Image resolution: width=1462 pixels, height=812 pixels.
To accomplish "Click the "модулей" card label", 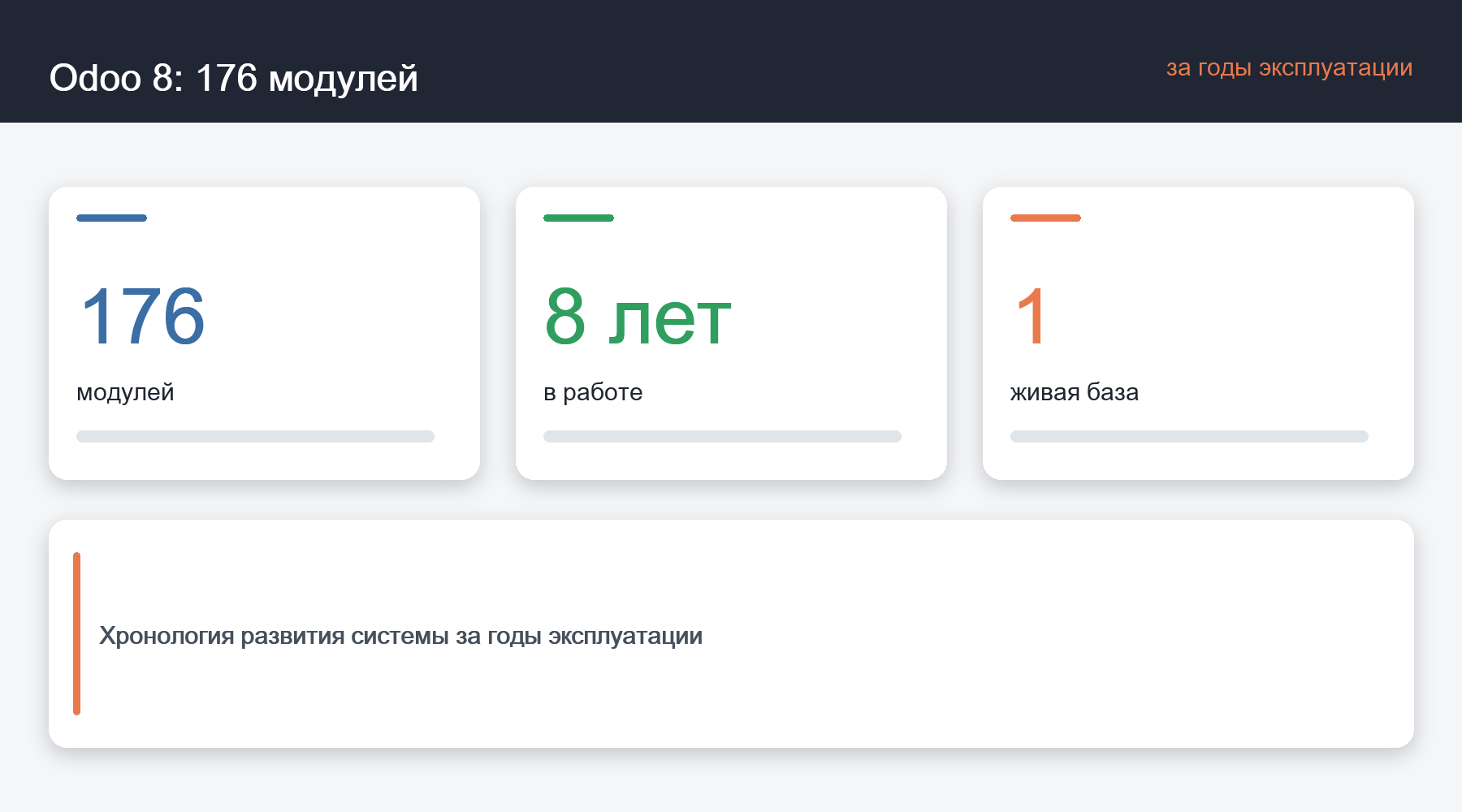I will point(125,392).
